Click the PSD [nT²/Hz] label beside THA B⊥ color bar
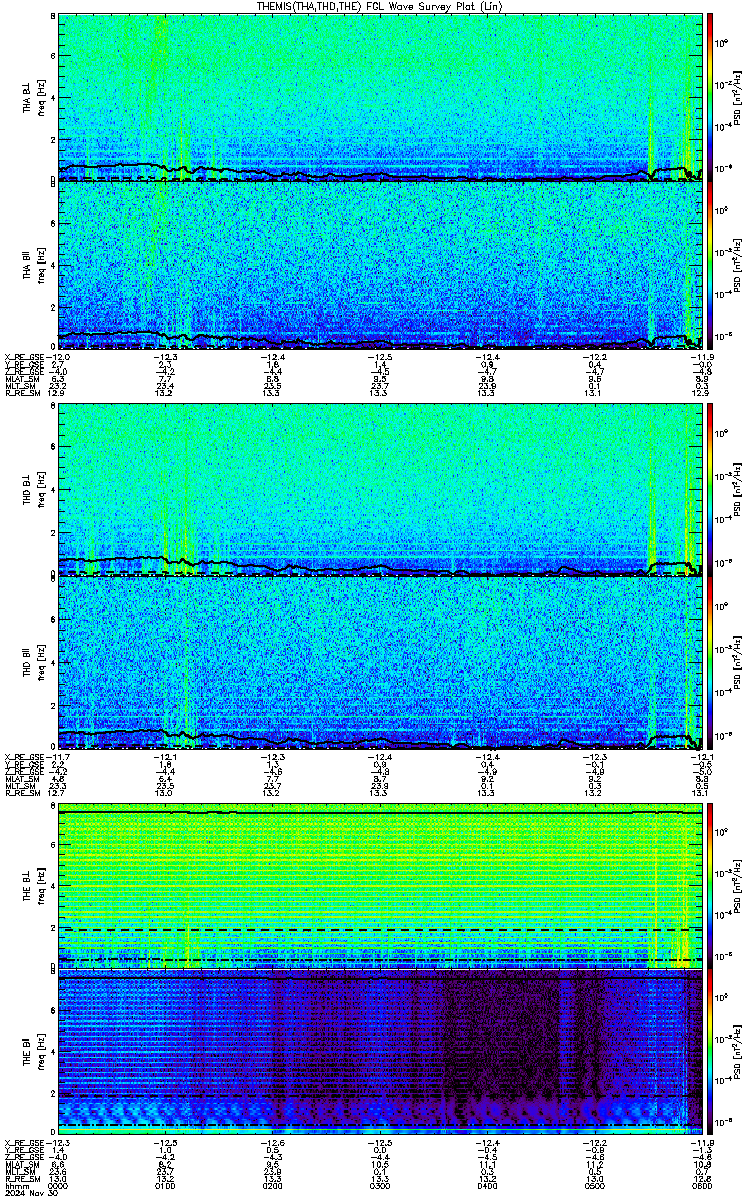 point(736,98)
